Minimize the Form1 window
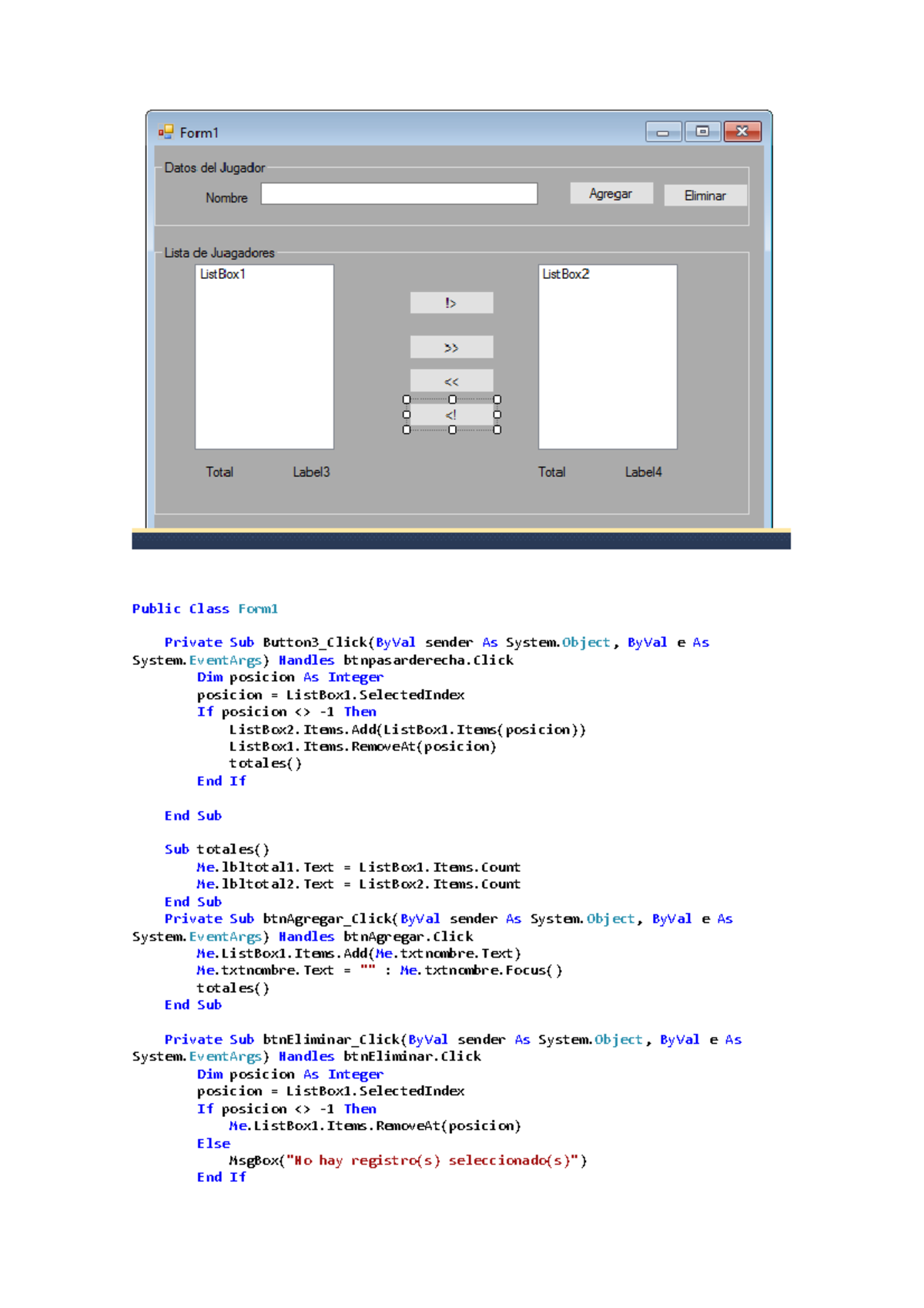 tap(663, 132)
